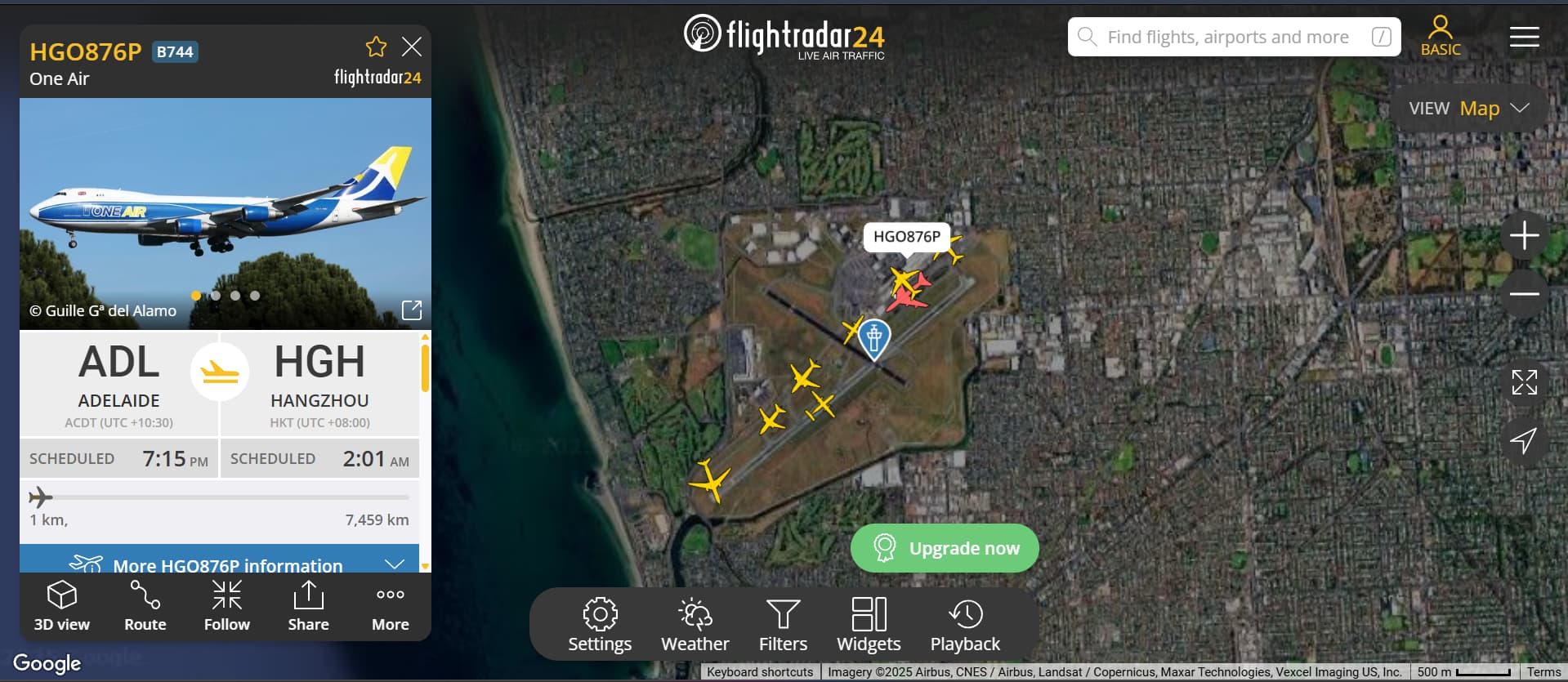Click the Upgrade now button
This screenshot has width=1568, height=682.
(x=945, y=548)
